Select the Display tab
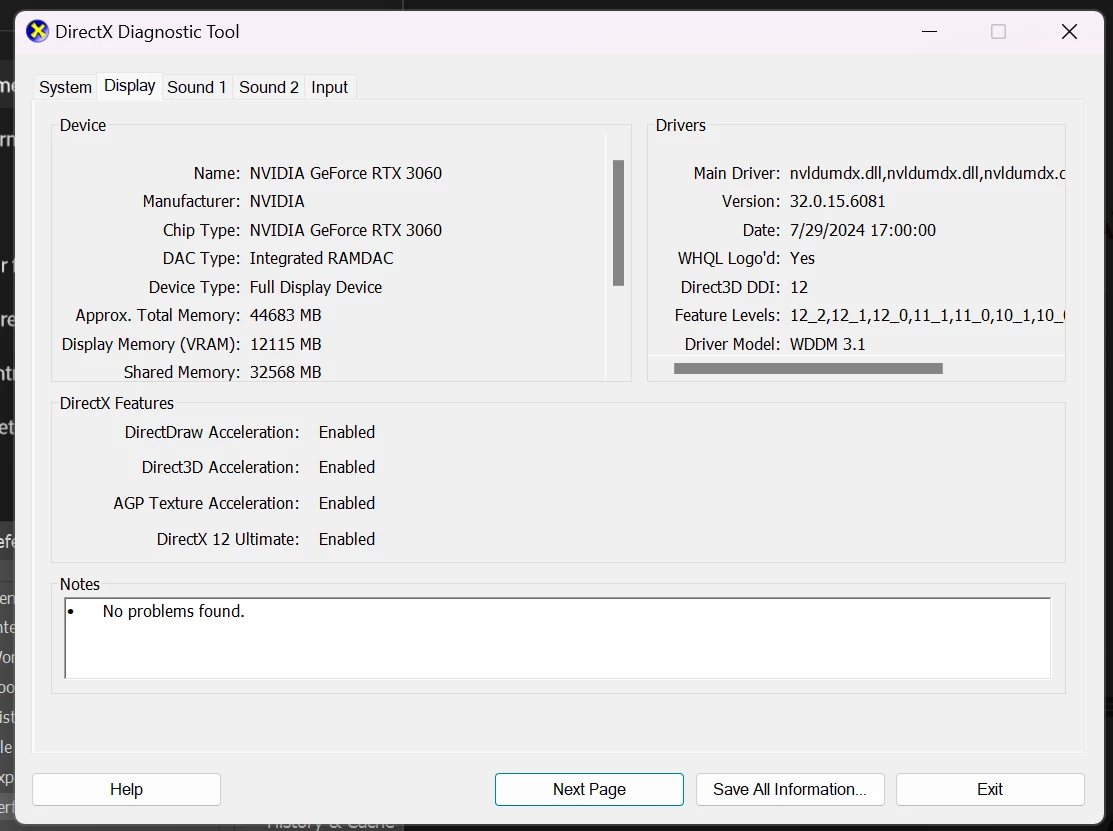The height and width of the screenshot is (831, 1113). 130,86
